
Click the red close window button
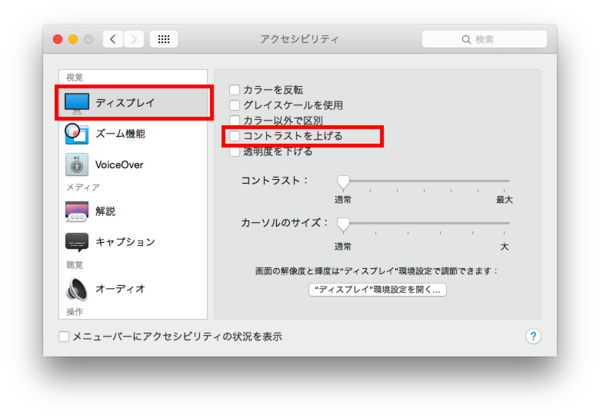58,39
